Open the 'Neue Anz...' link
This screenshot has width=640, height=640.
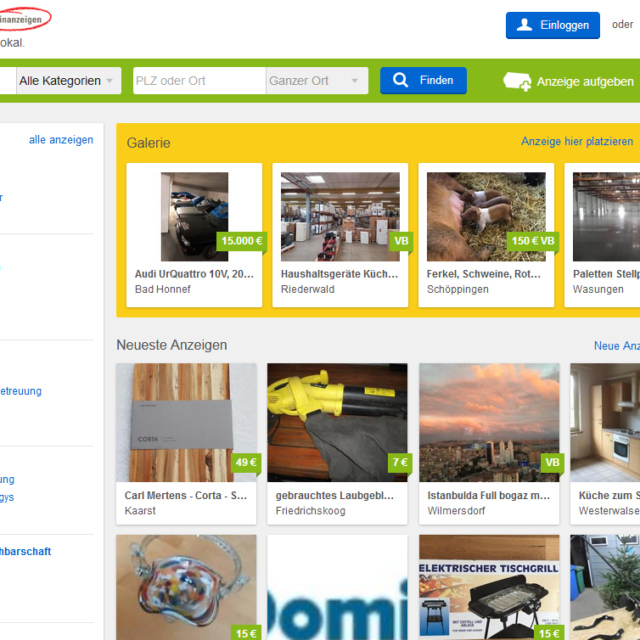(x=617, y=346)
